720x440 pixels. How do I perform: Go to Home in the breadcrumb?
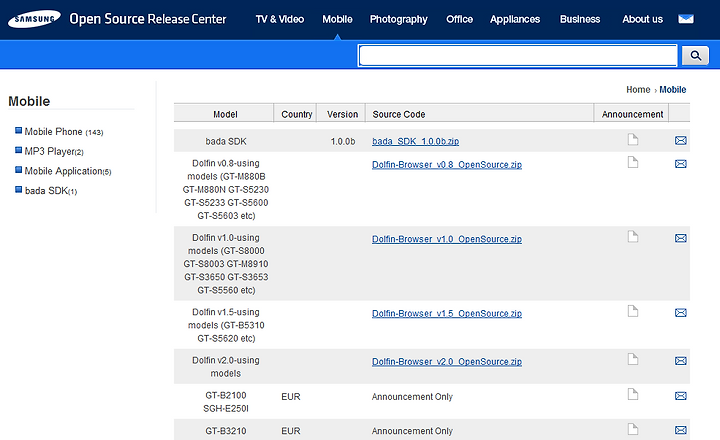point(638,90)
